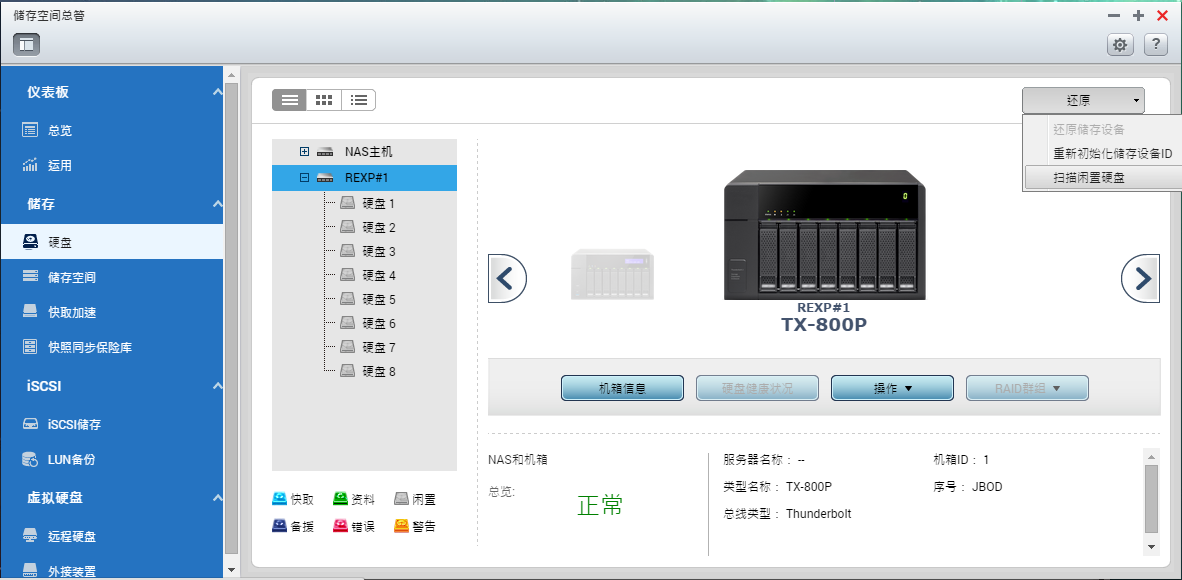Click the 闲置 legend icon
The image size is (1182, 580).
tap(401, 499)
